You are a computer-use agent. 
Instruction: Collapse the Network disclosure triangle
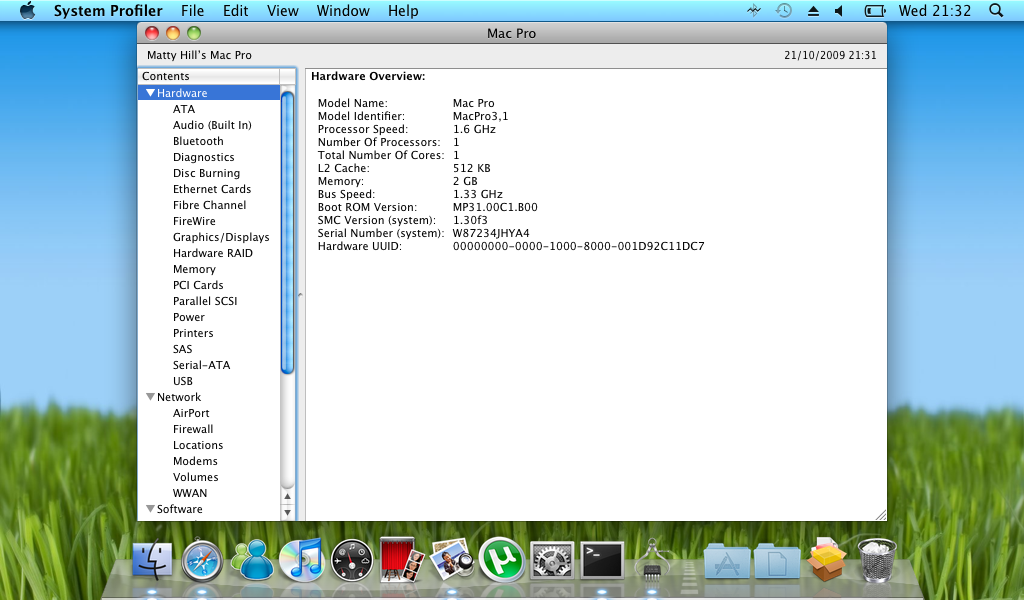tap(150, 397)
